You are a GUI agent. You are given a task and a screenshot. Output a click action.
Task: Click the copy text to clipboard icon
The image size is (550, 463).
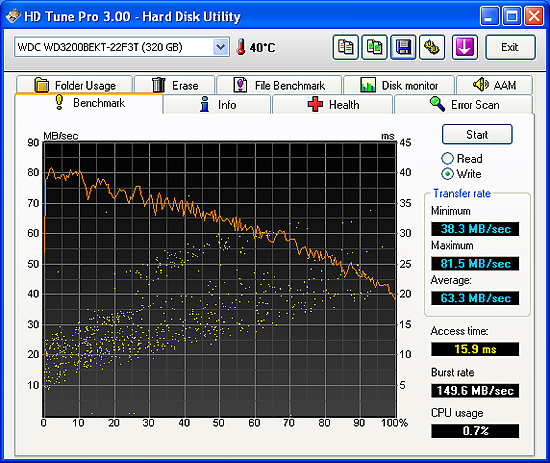[346, 47]
